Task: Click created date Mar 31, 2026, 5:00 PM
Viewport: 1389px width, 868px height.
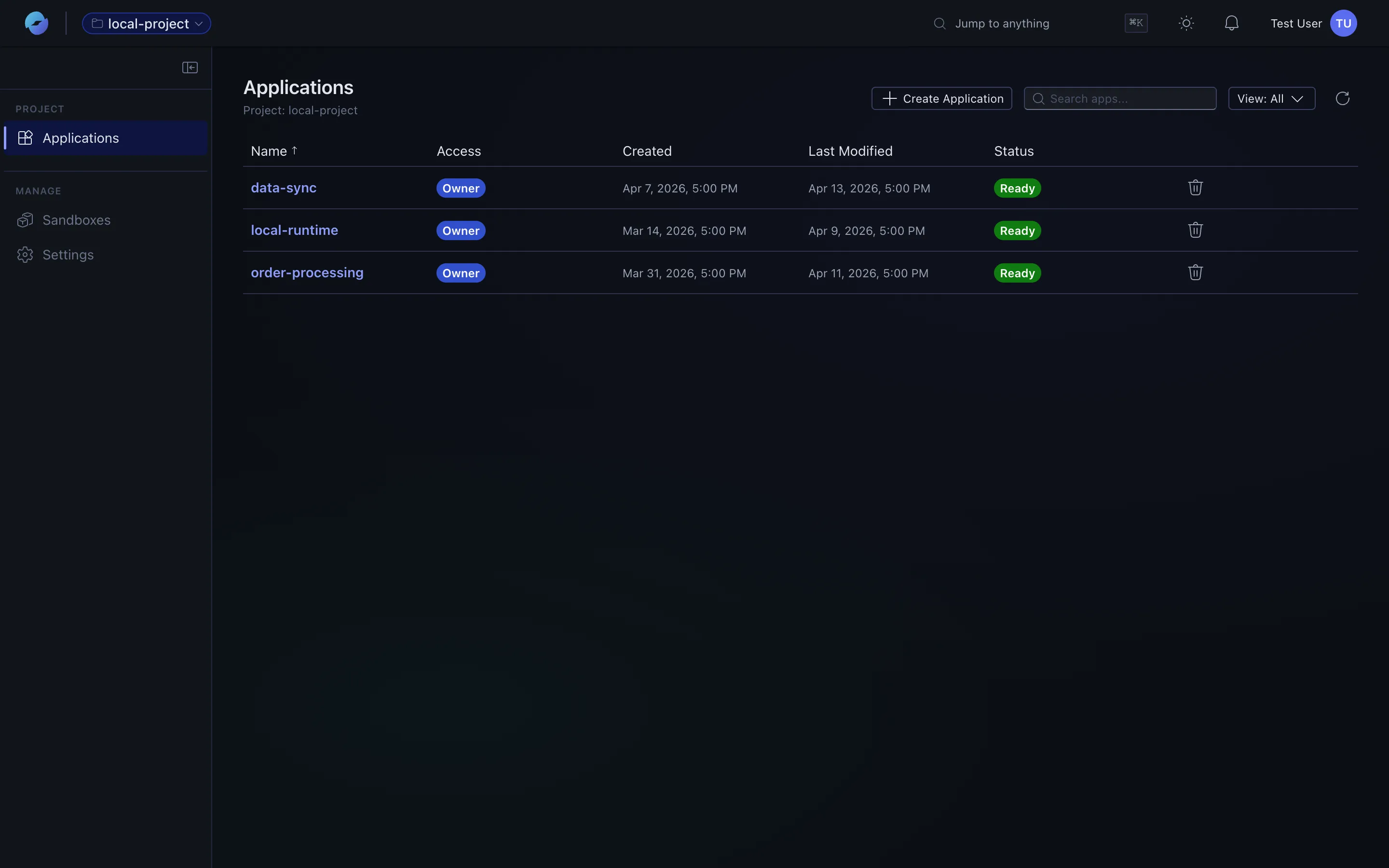Action: 684,273
